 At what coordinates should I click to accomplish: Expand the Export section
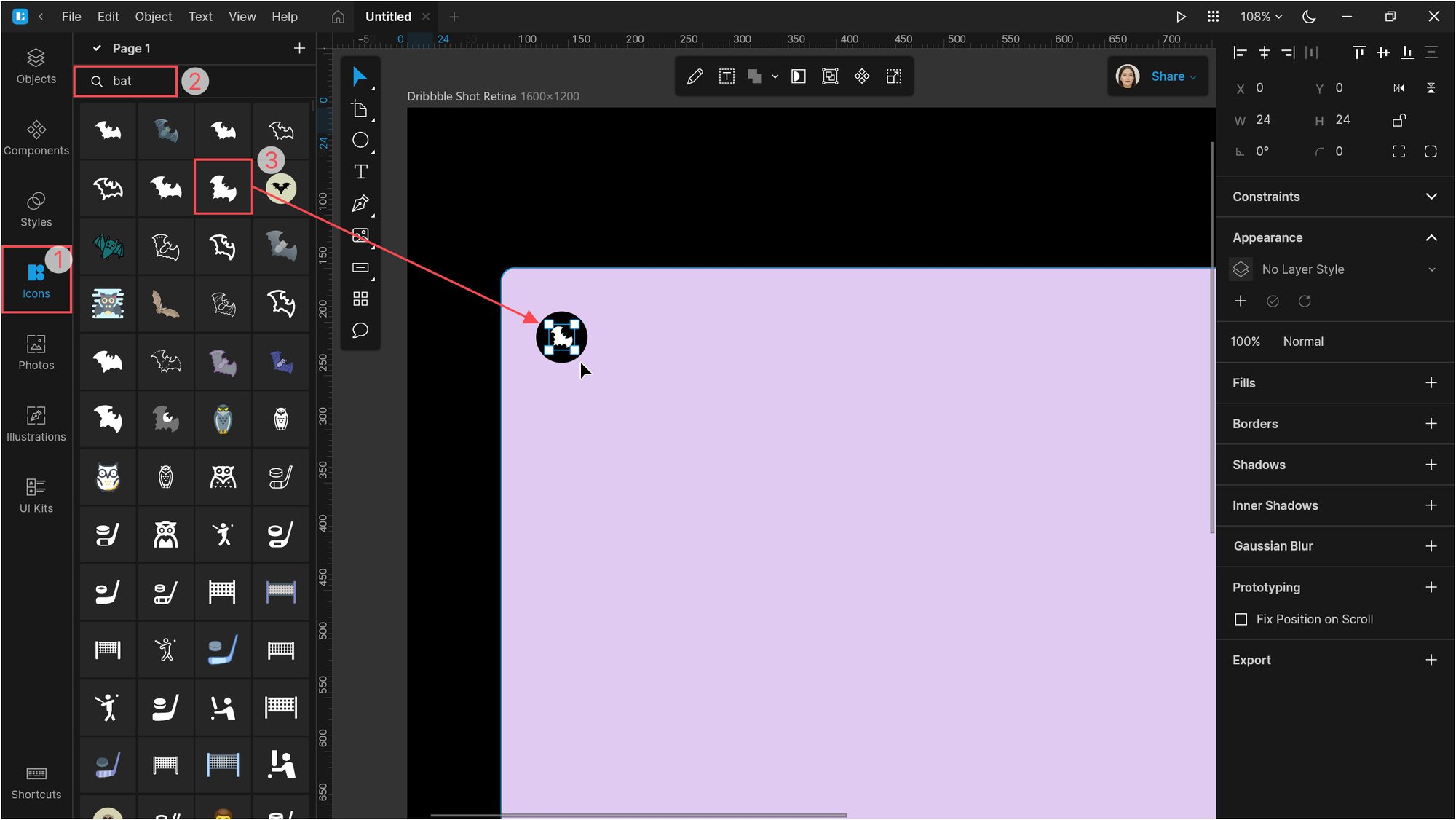point(1431,659)
